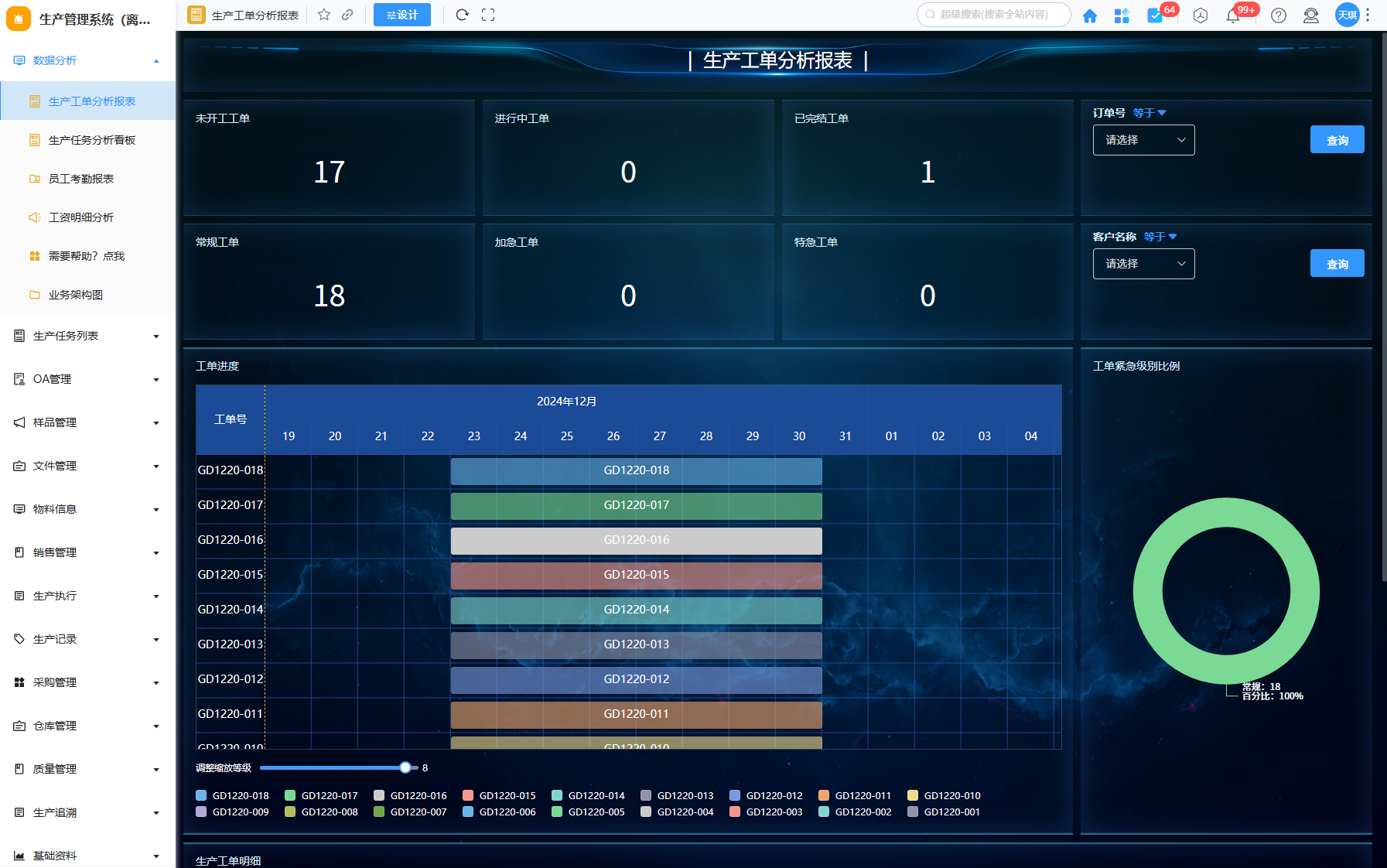This screenshot has width=1387, height=868.
Task: Open 生产任务分析看板 in sidebar
Action: coord(91,140)
